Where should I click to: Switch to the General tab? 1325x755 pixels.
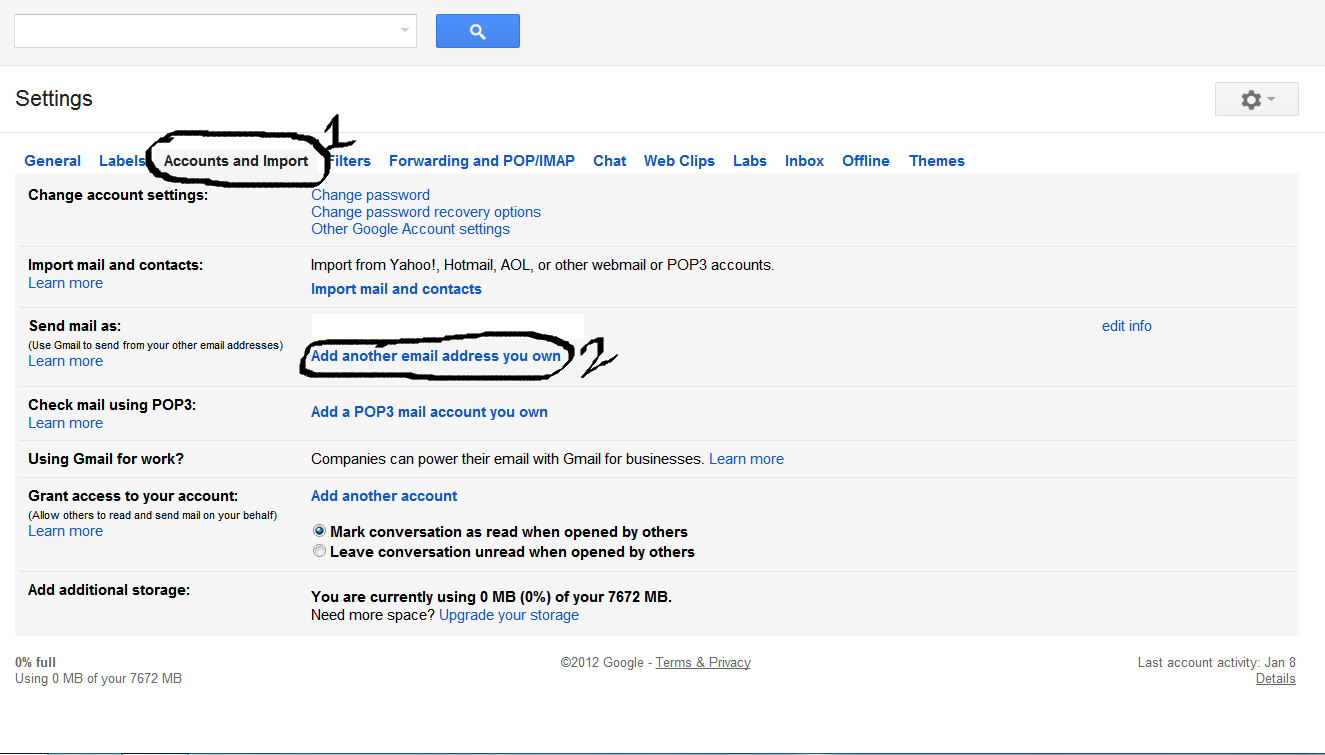click(53, 161)
